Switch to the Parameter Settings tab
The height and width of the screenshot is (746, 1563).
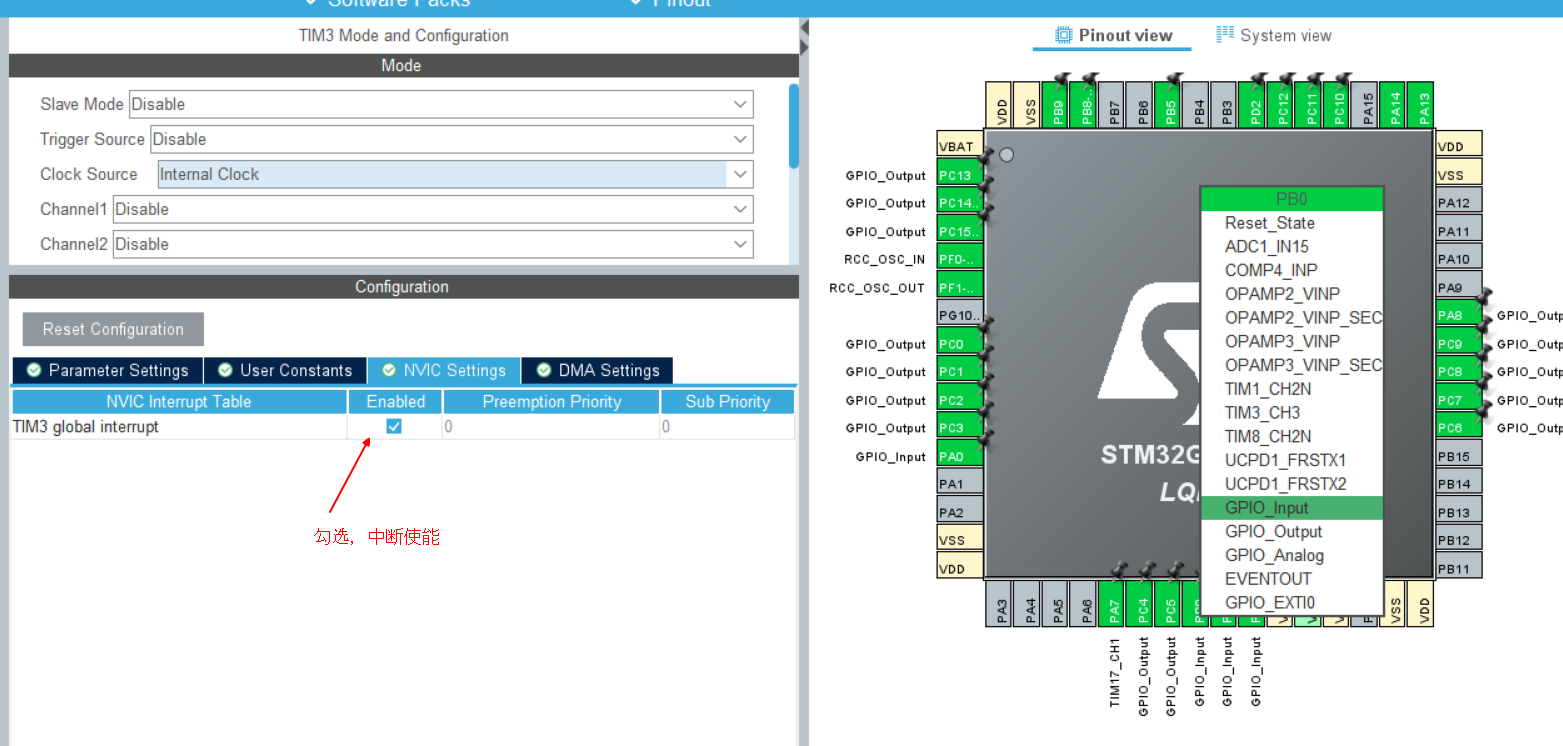(x=108, y=371)
